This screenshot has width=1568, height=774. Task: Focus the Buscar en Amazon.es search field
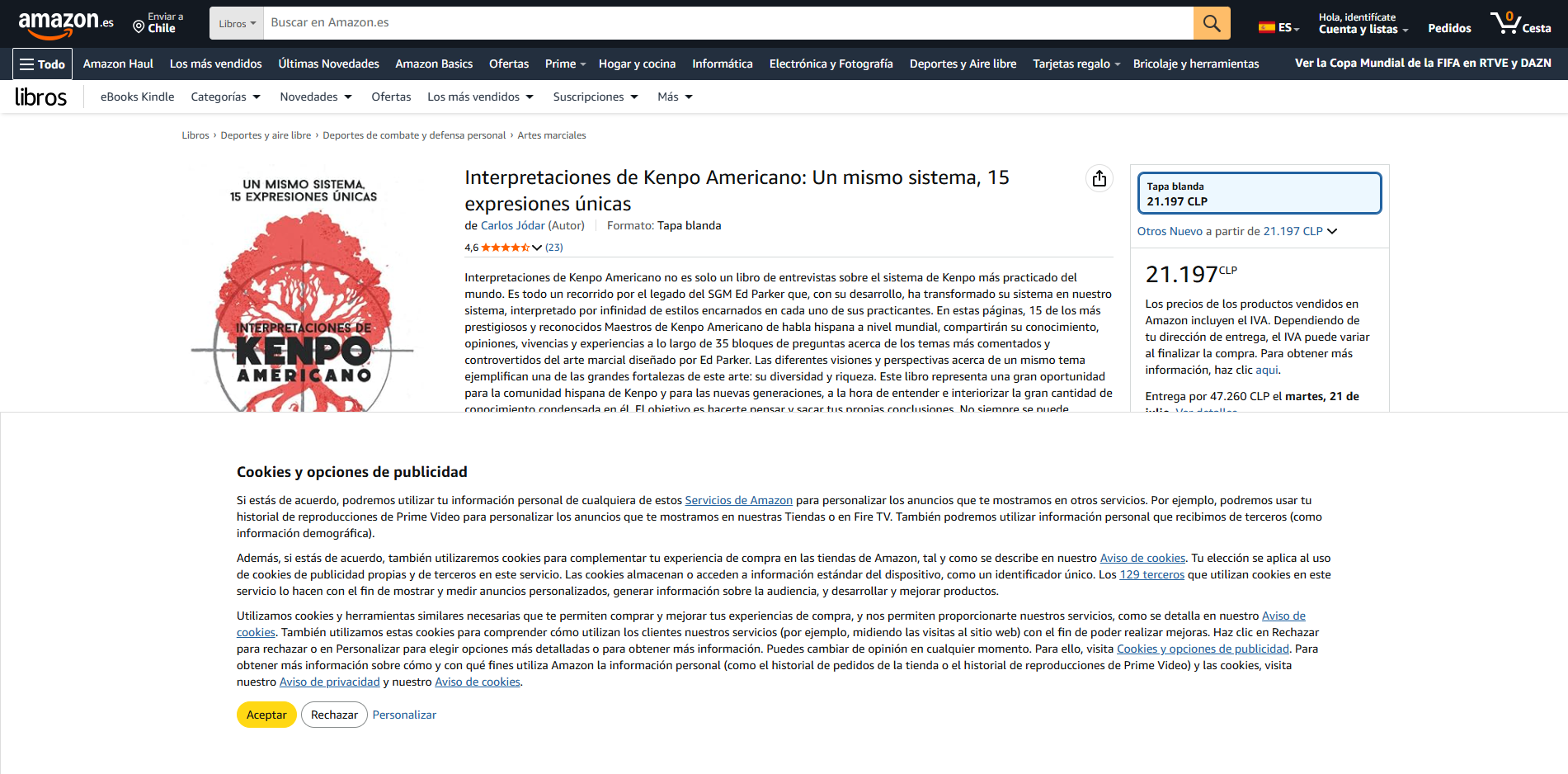pos(728,23)
